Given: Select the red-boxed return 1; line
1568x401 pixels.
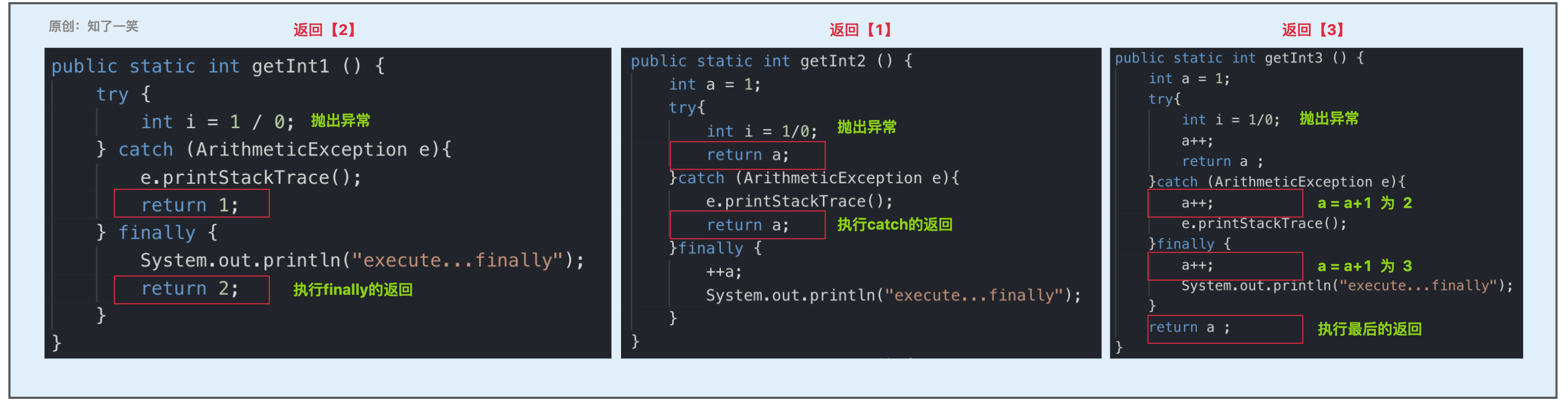Looking at the screenshot, I should 192,204.
